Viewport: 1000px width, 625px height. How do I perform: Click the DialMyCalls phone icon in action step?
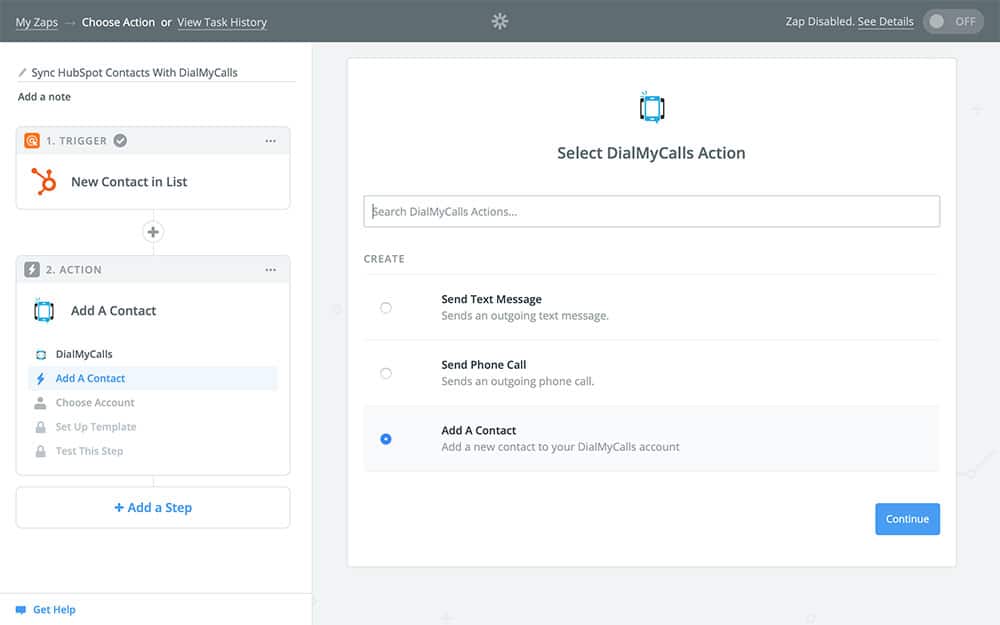(x=44, y=310)
